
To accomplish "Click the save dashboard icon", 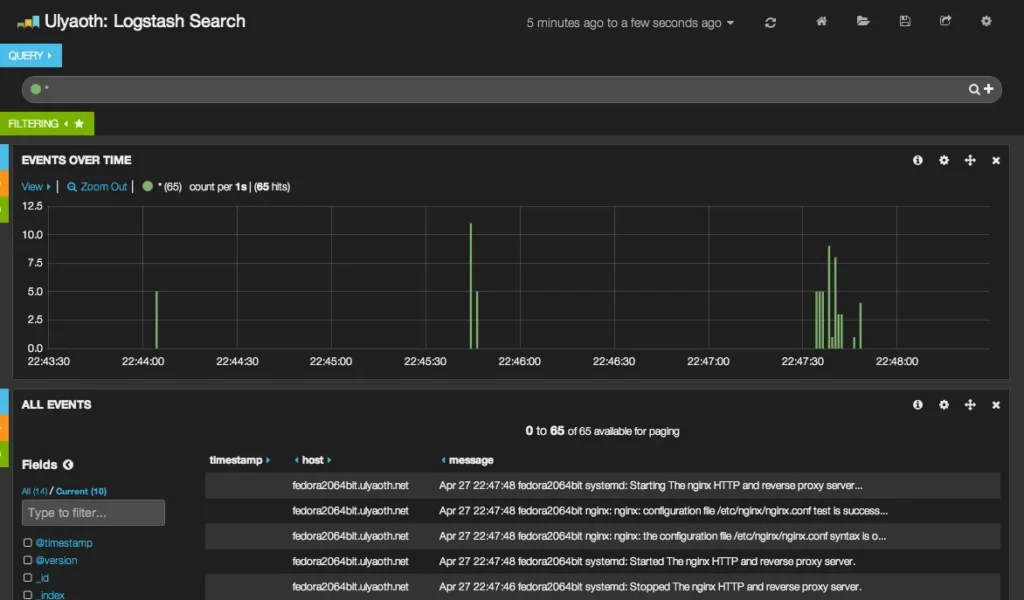I will [x=905, y=21].
